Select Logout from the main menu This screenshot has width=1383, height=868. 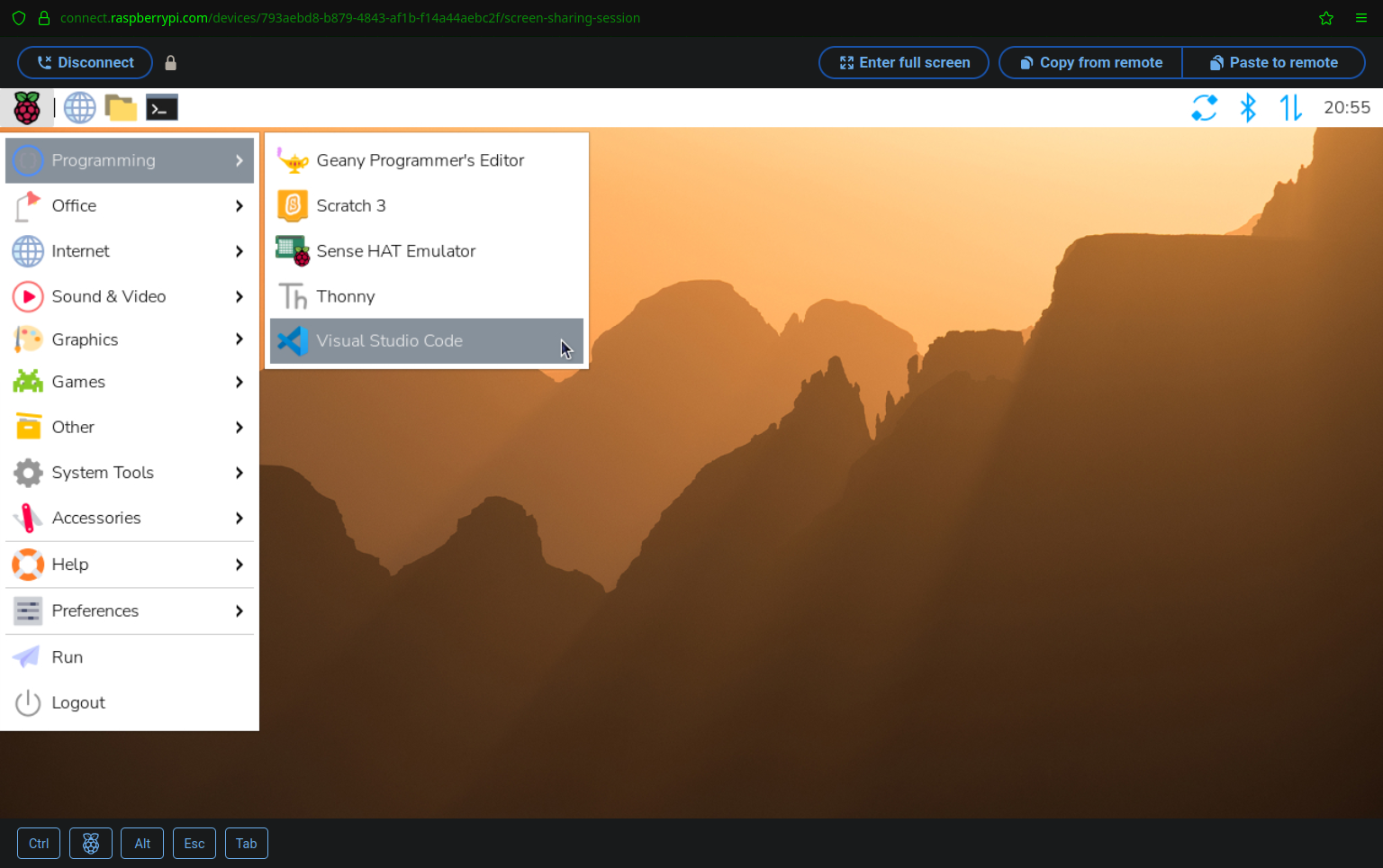pos(78,703)
